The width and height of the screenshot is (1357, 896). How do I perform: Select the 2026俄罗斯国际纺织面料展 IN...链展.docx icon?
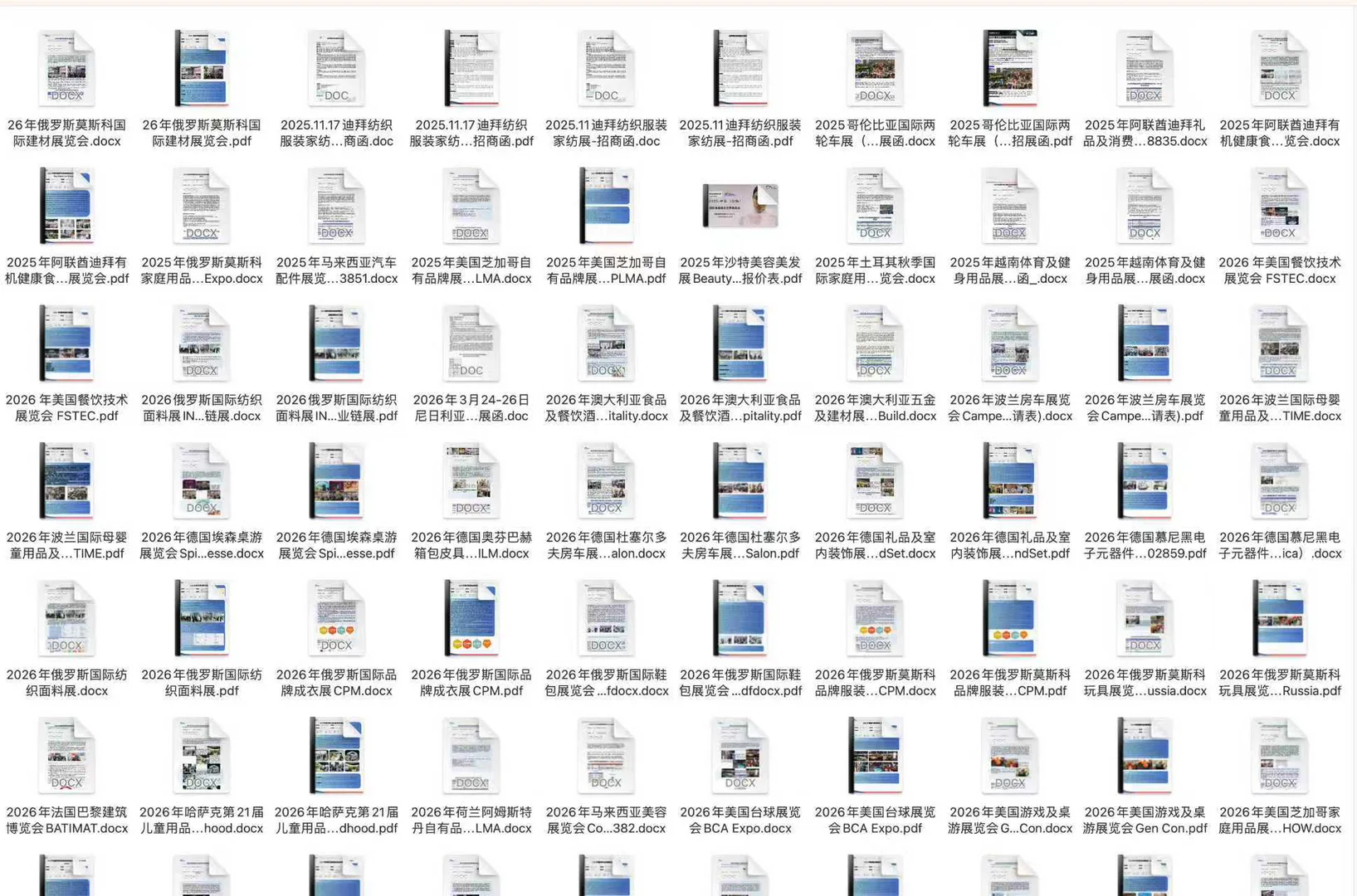202,343
